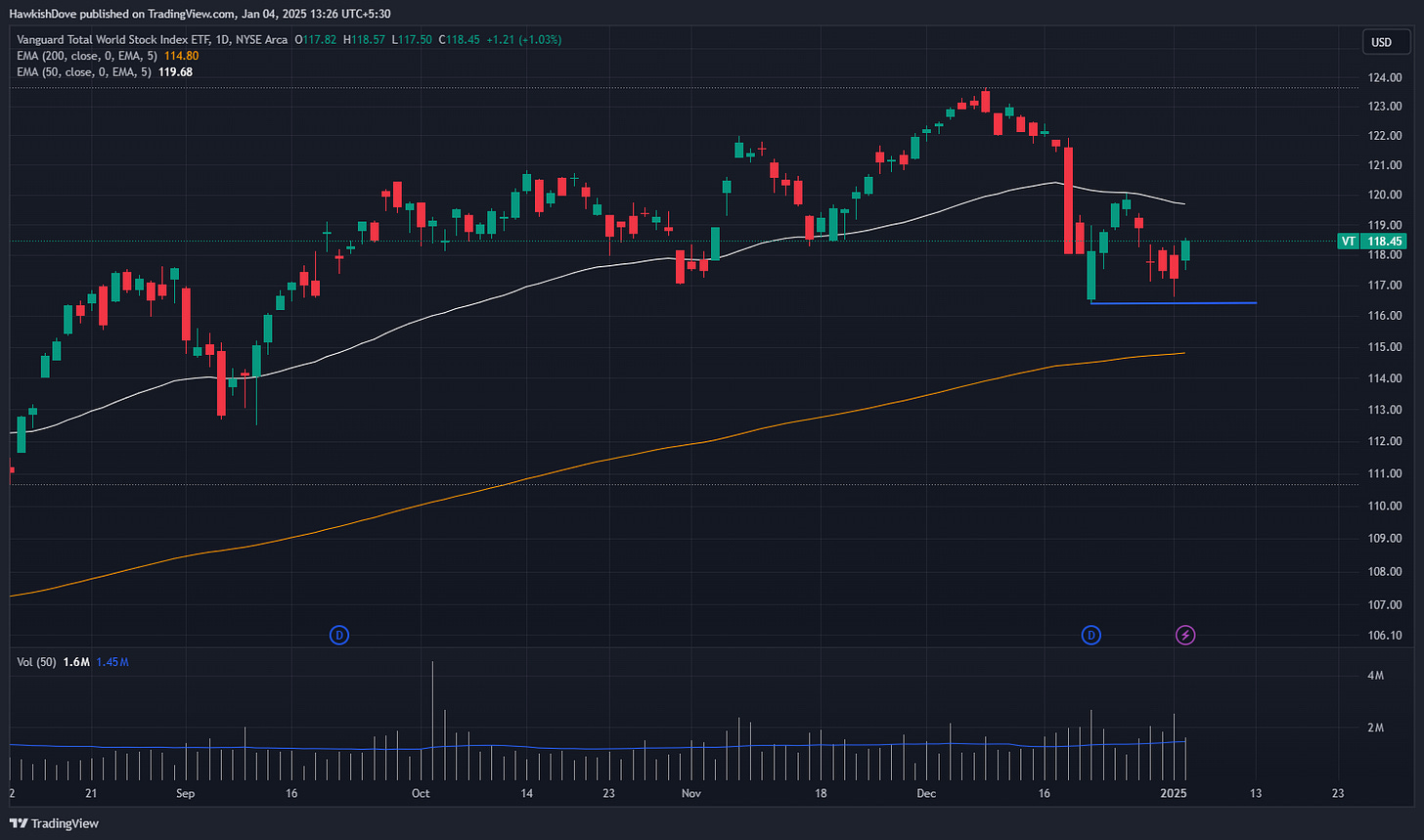
Task: Click the green VT ticker tag on price axis
Action: (x=1348, y=241)
